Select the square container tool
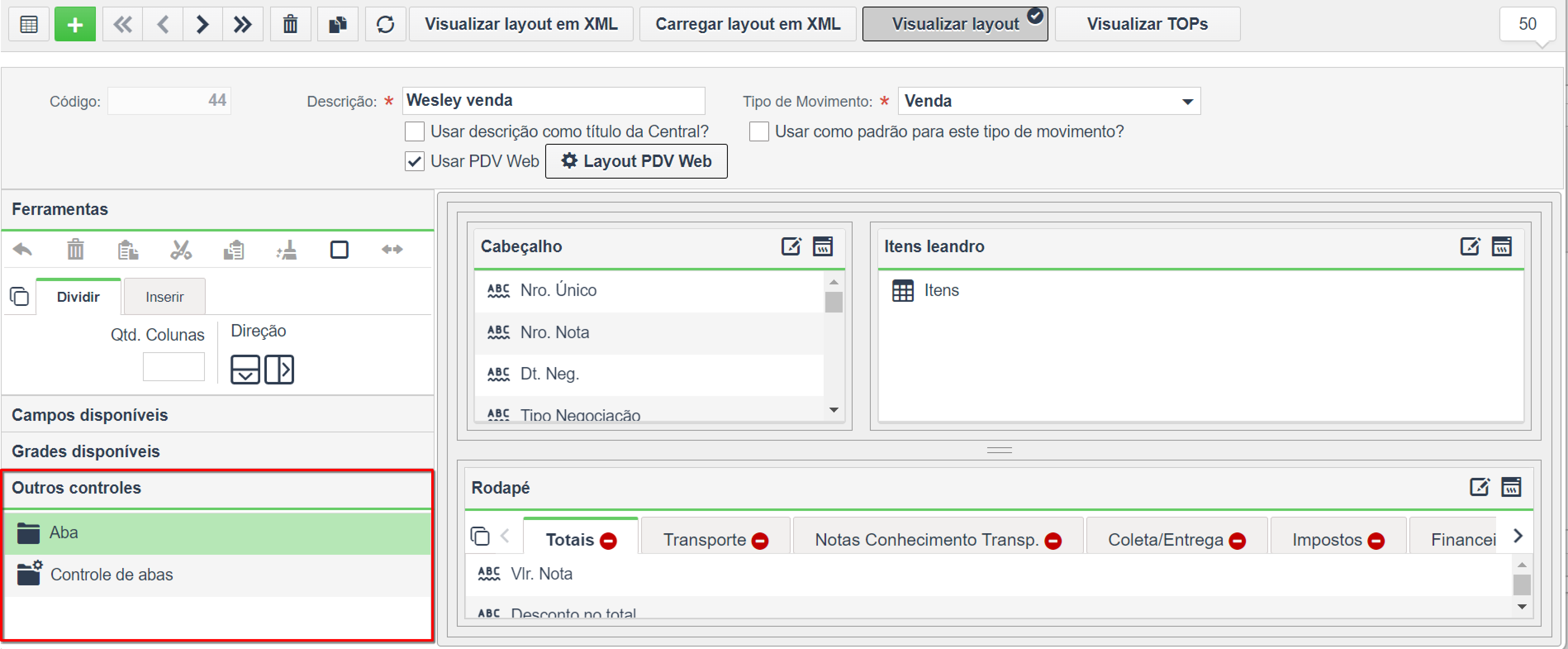The height and width of the screenshot is (649, 1568). pyautogui.click(x=339, y=249)
